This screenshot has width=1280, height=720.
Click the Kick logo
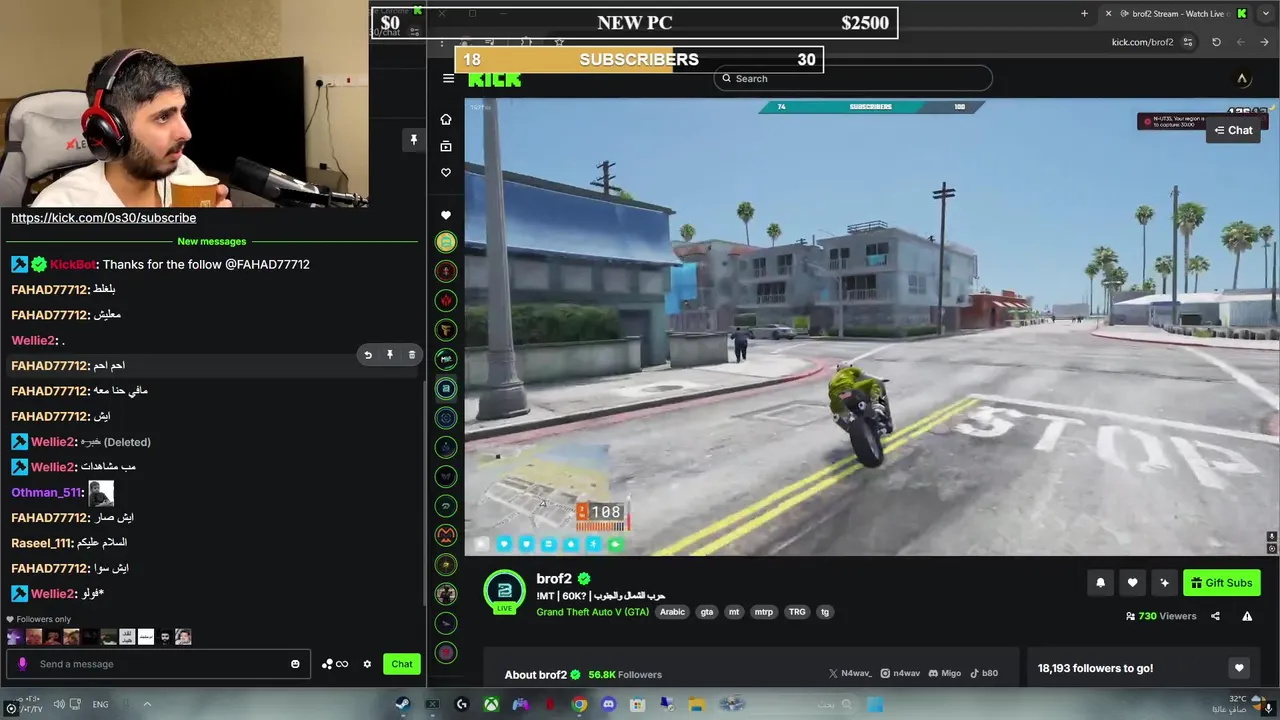click(x=495, y=79)
